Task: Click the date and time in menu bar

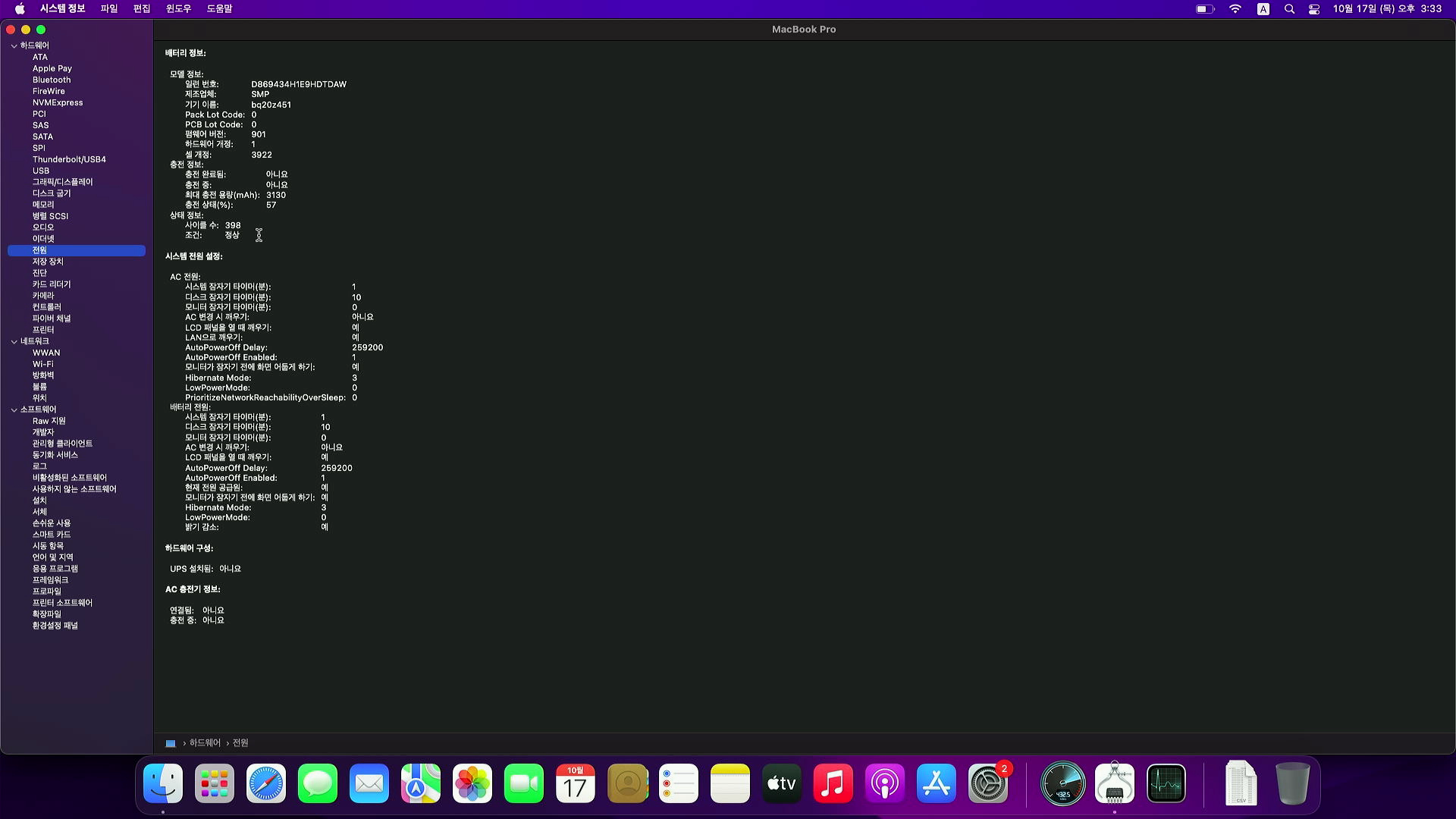Action: [1387, 9]
